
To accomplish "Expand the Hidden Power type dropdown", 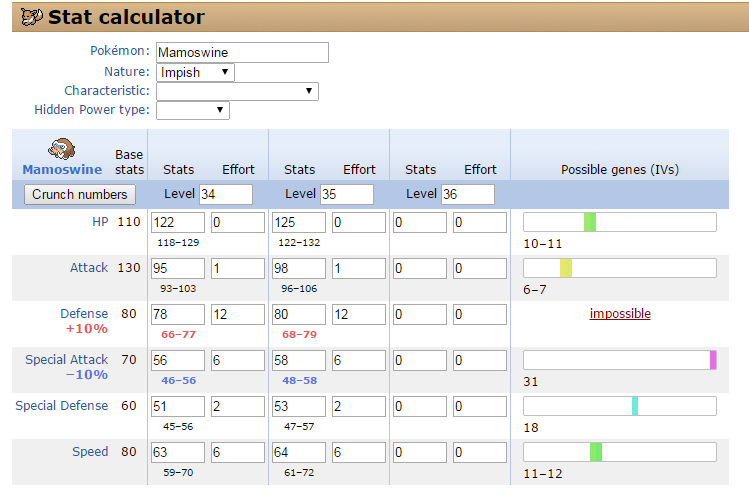I will pos(193,110).
